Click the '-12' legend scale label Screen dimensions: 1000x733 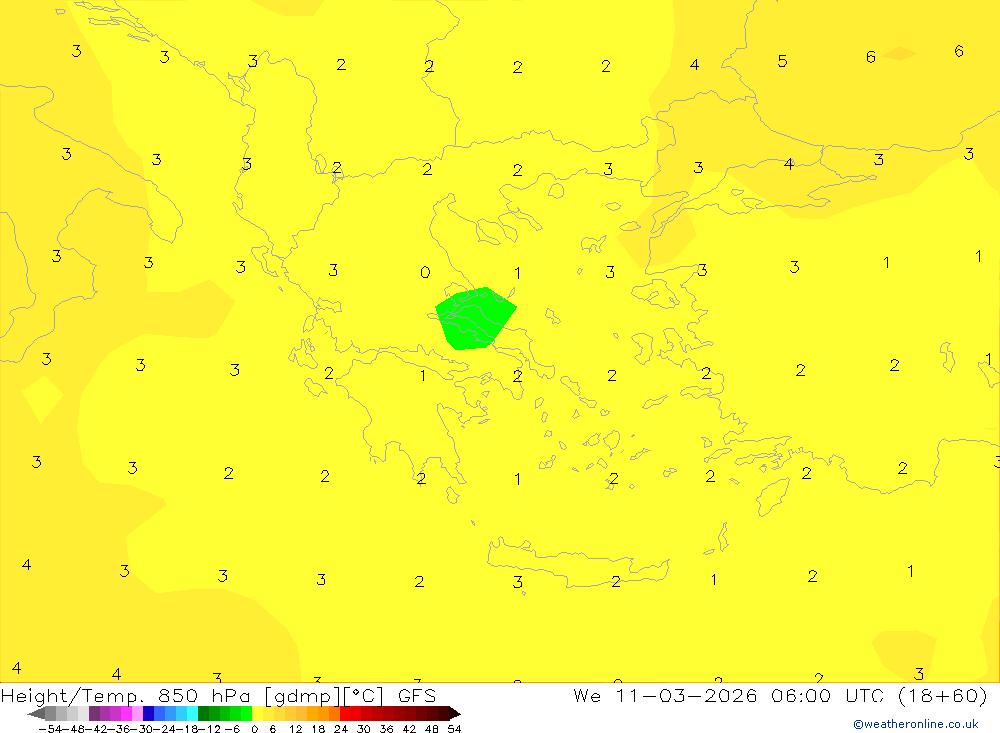209,729
